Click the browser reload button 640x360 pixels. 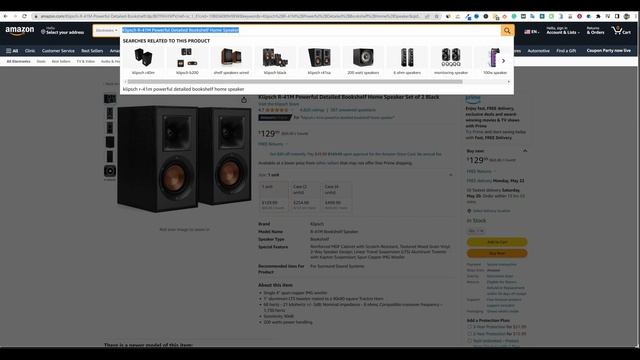click(x=24, y=16)
